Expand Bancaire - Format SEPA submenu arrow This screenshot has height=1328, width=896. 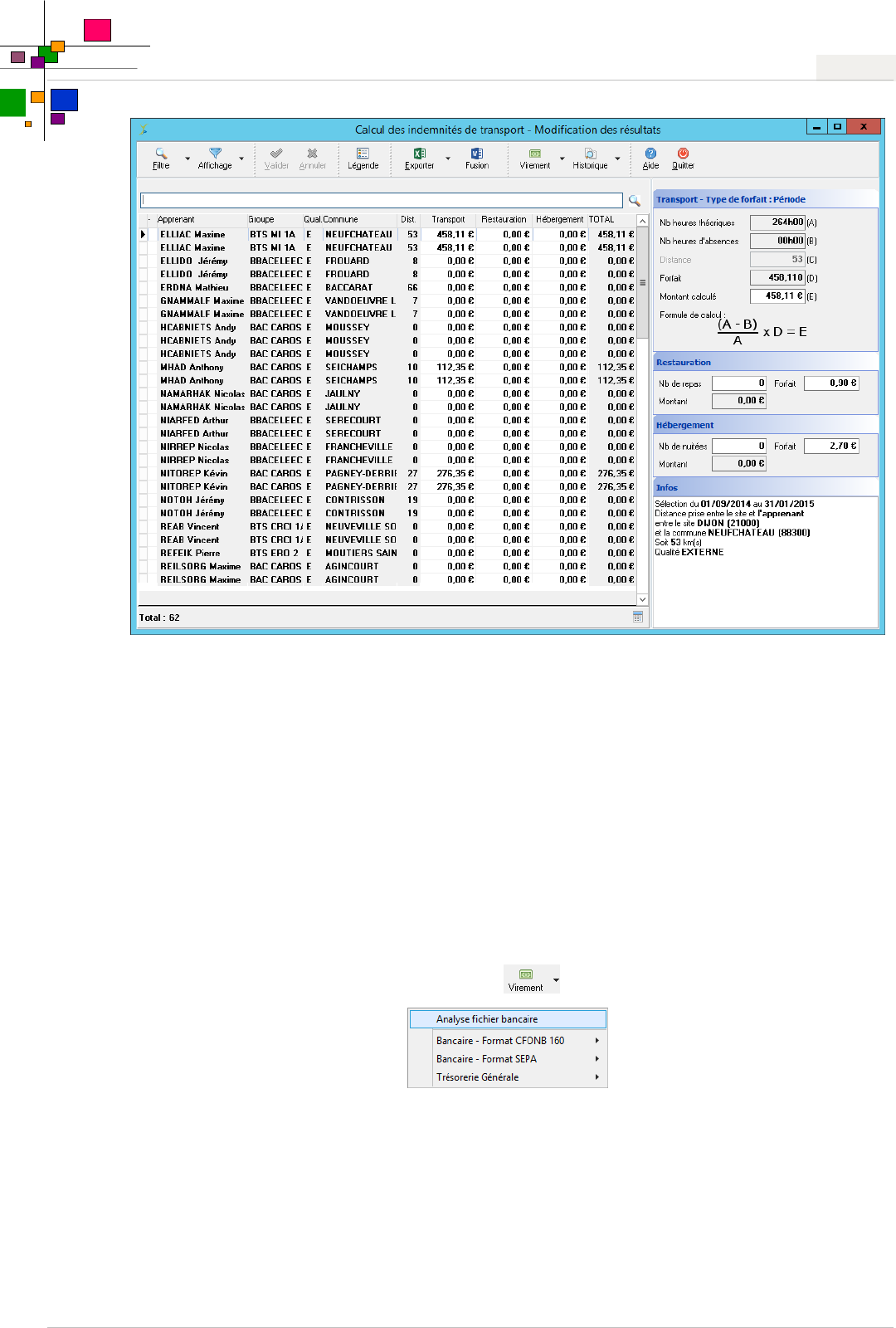[x=597, y=1058]
